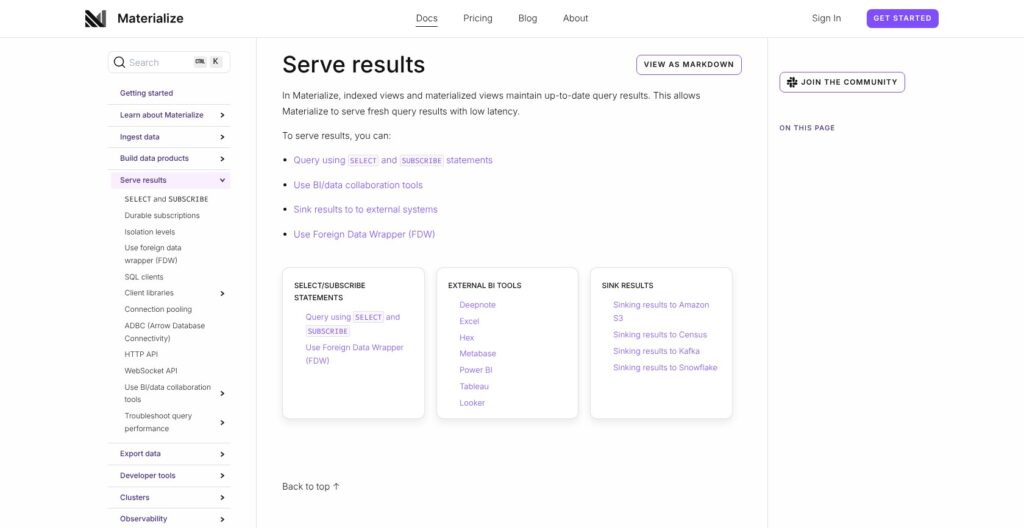Open Getting started in sidebar
The width and height of the screenshot is (1024, 528).
pos(146,93)
